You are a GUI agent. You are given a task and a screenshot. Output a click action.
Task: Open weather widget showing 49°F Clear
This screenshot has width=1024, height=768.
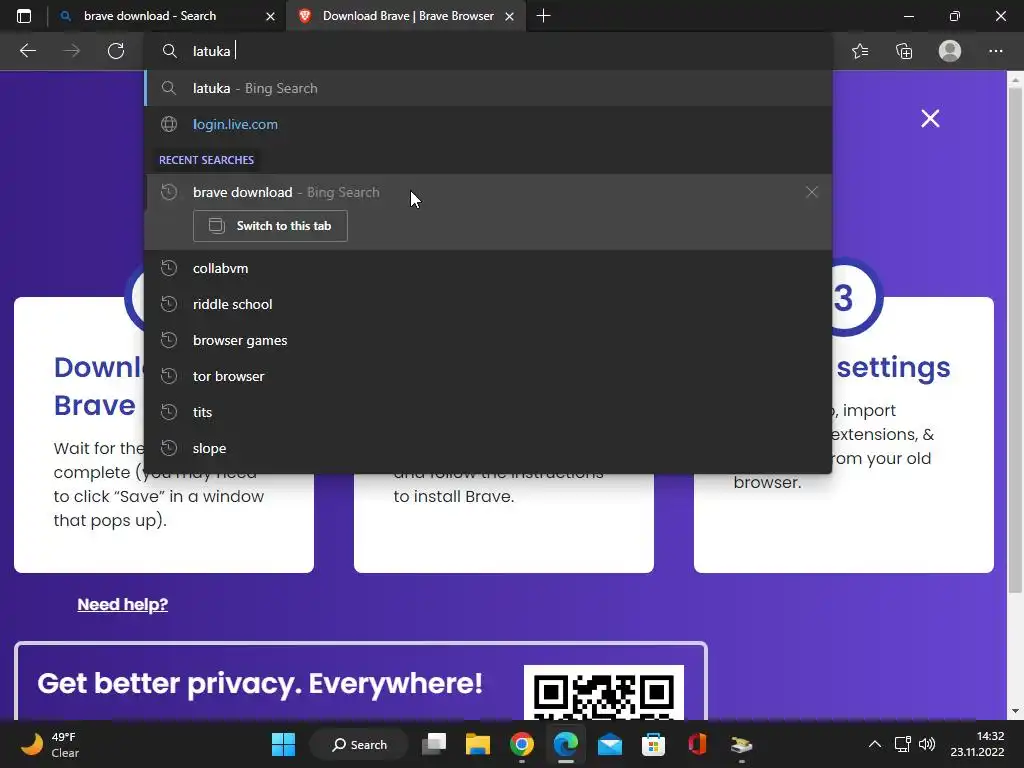tap(50, 744)
